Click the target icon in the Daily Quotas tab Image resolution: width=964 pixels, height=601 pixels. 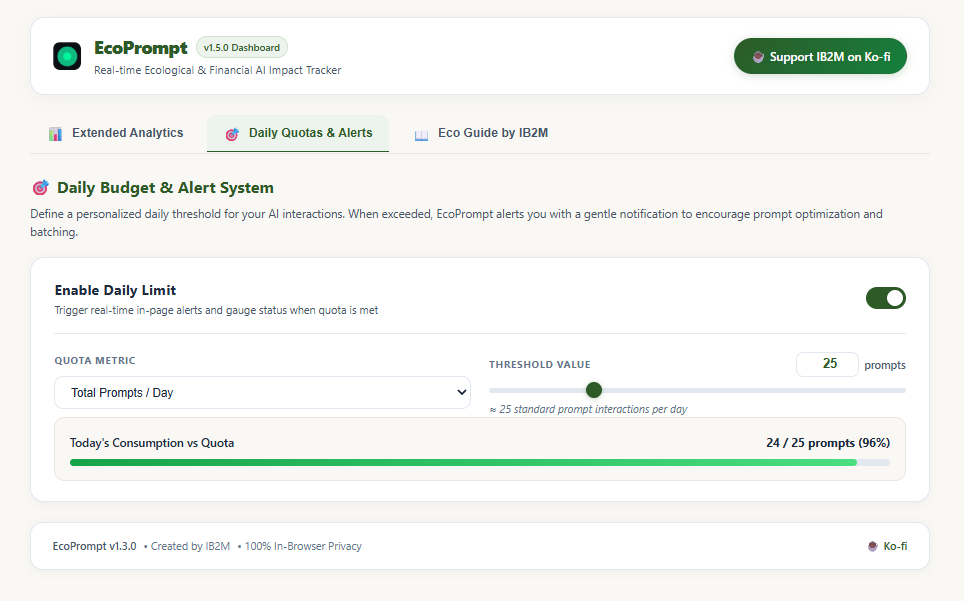point(232,134)
